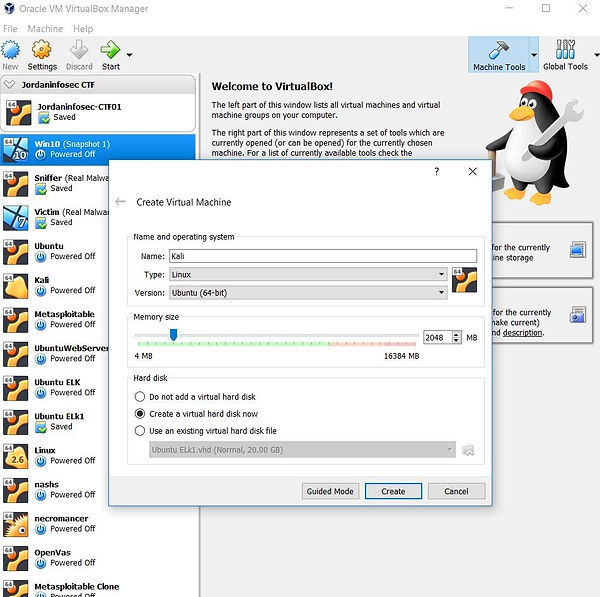Click the Name field containing Kali
Image resolution: width=600 pixels, height=597 pixels.
[323, 256]
